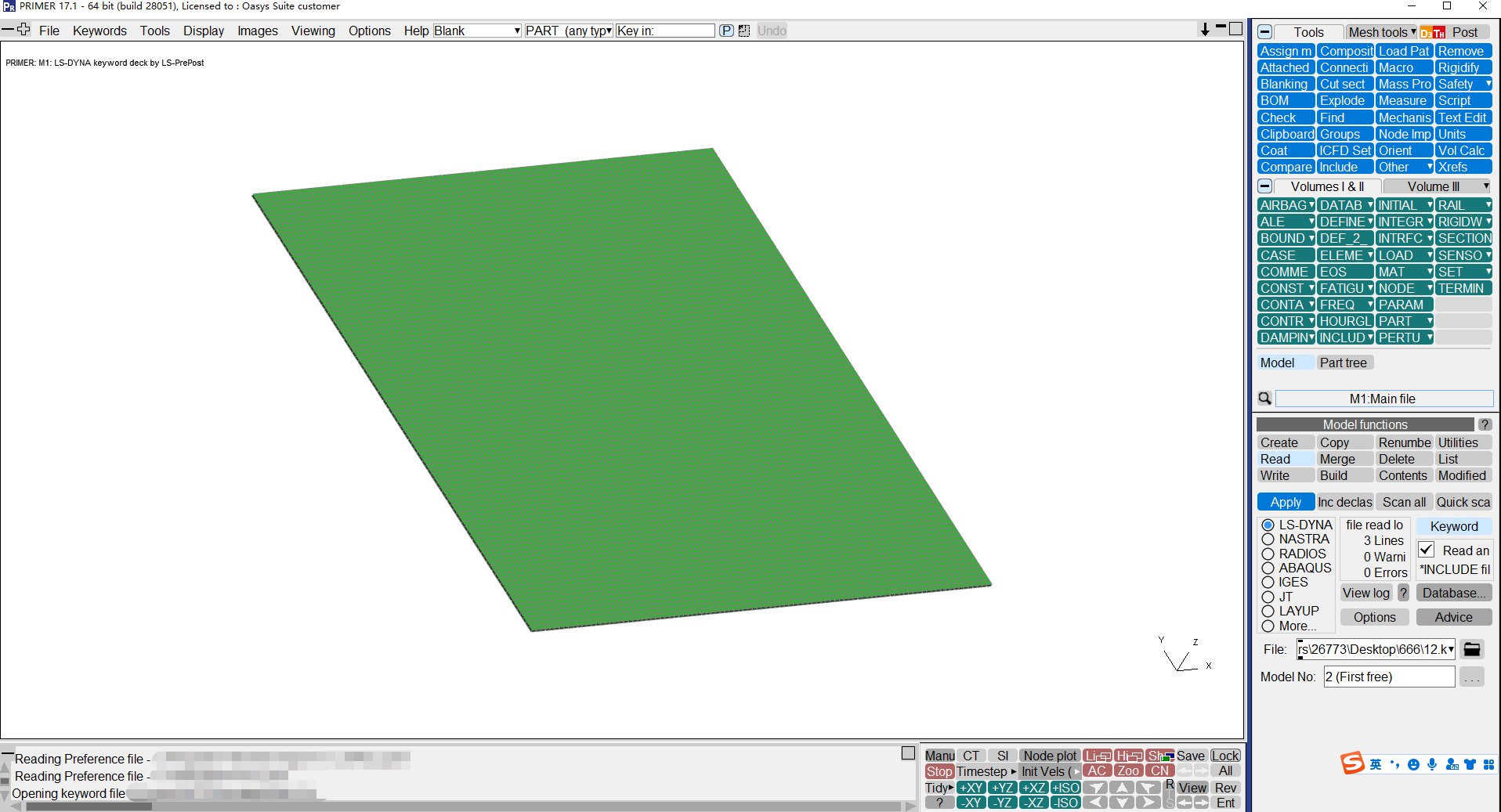Click the plus cross icon left of File
This screenshot has height=812, width=1501.
(24, 30)
